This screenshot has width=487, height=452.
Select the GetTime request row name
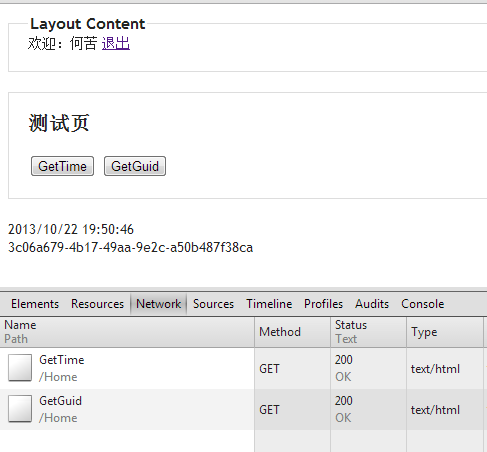pos(62,360)
